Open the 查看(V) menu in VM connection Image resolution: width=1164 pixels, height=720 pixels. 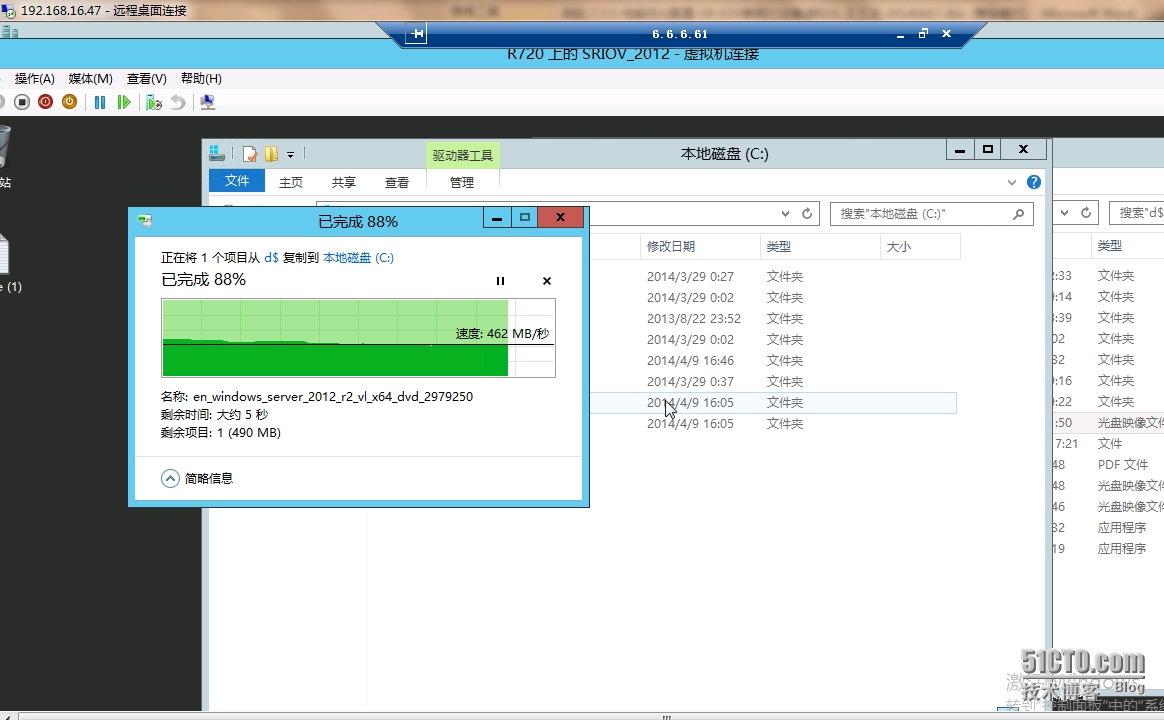point(146,79)
